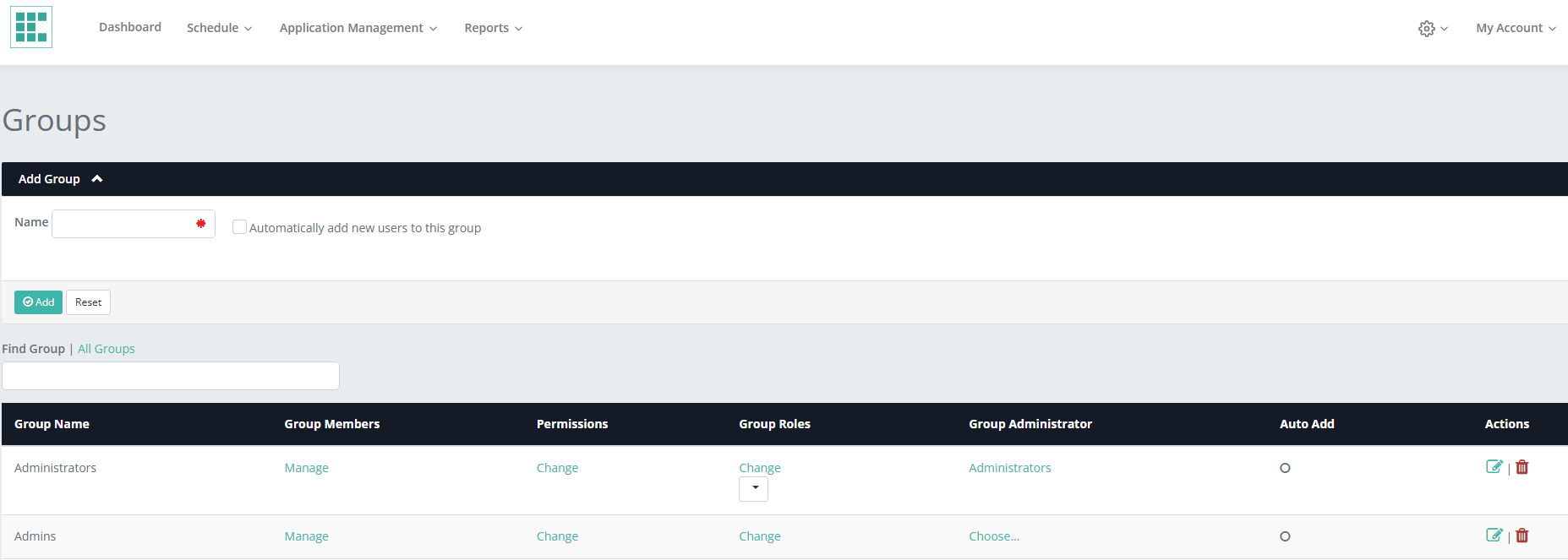Delete the Administrators group
The image size is (1568, 560).
coord(1522,467)
